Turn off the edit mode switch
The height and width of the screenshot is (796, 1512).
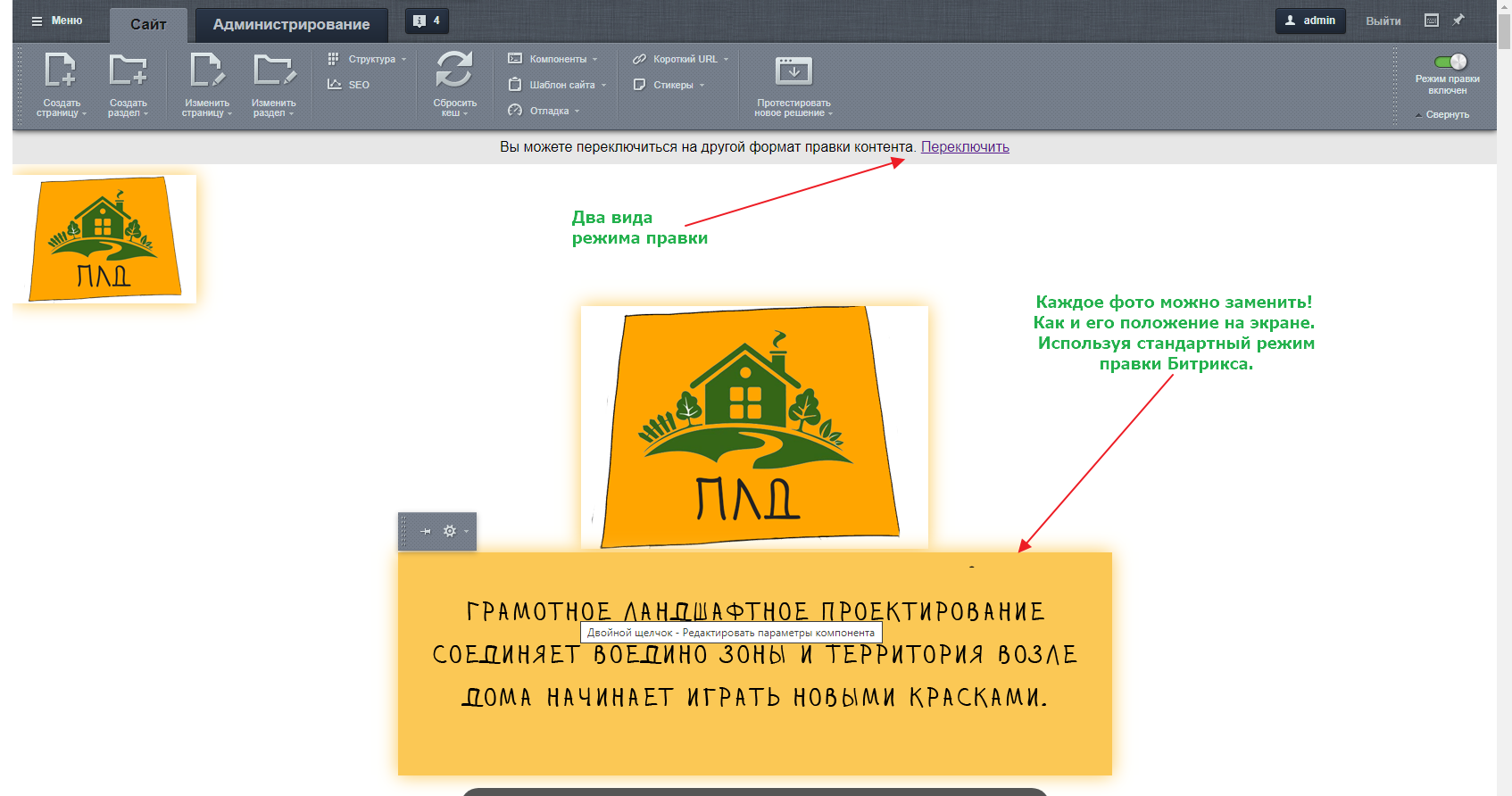(1450, 62)
